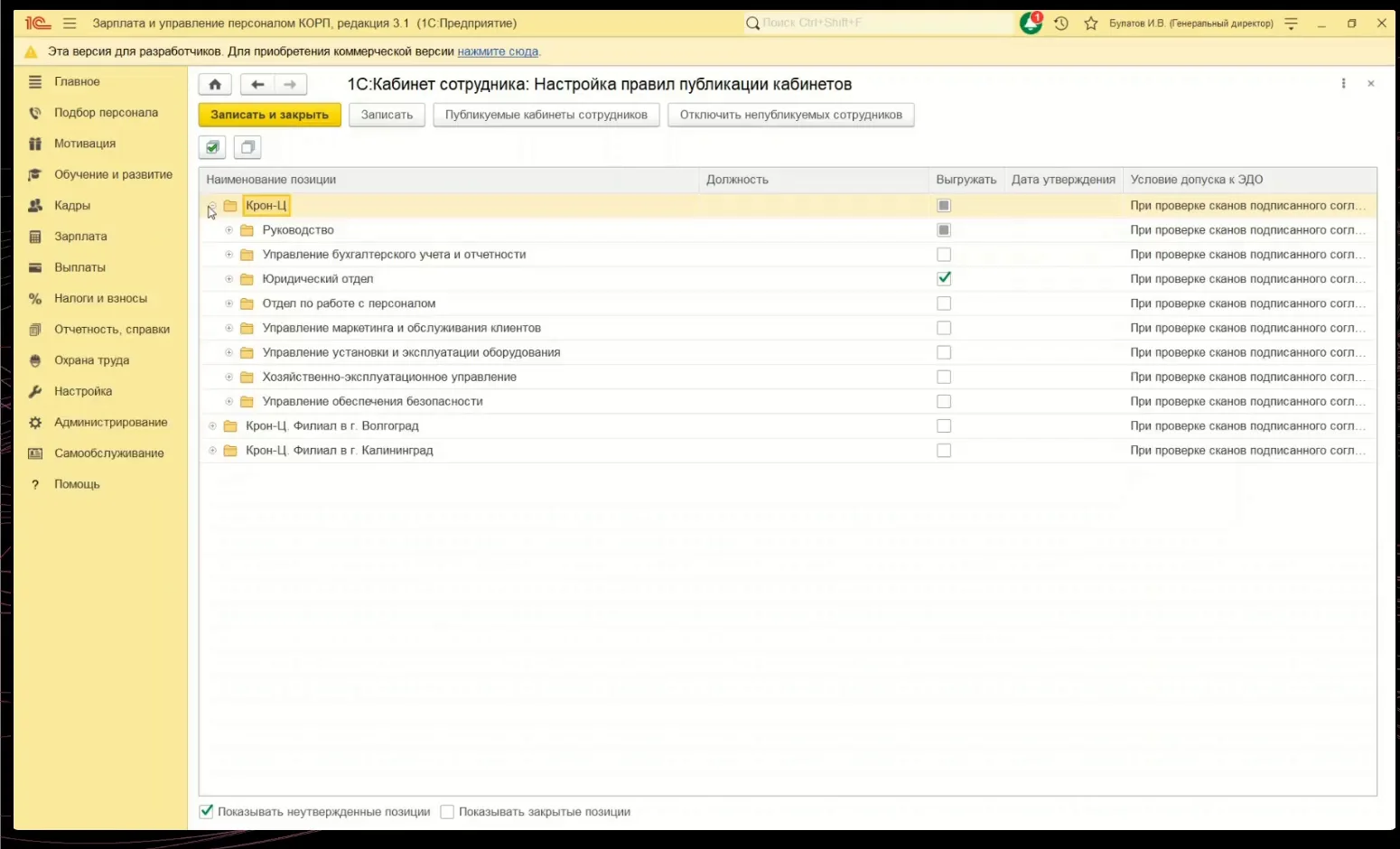This screenshot has width=1400, height=849.
Task: Open the Подбор персонала section
Action: [106, 113]
